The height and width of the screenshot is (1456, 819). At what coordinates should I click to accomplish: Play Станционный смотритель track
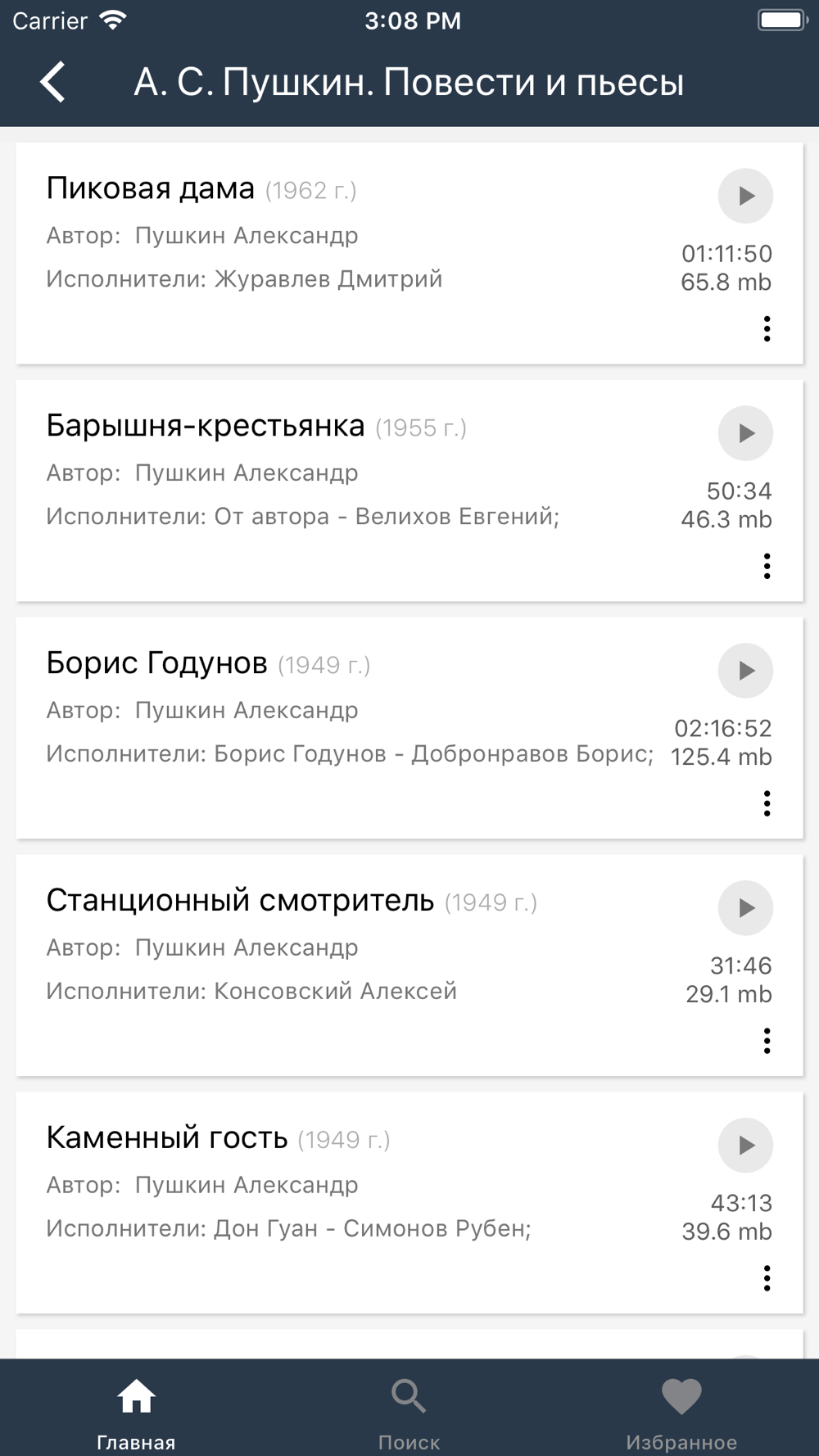tap(745, 908)
